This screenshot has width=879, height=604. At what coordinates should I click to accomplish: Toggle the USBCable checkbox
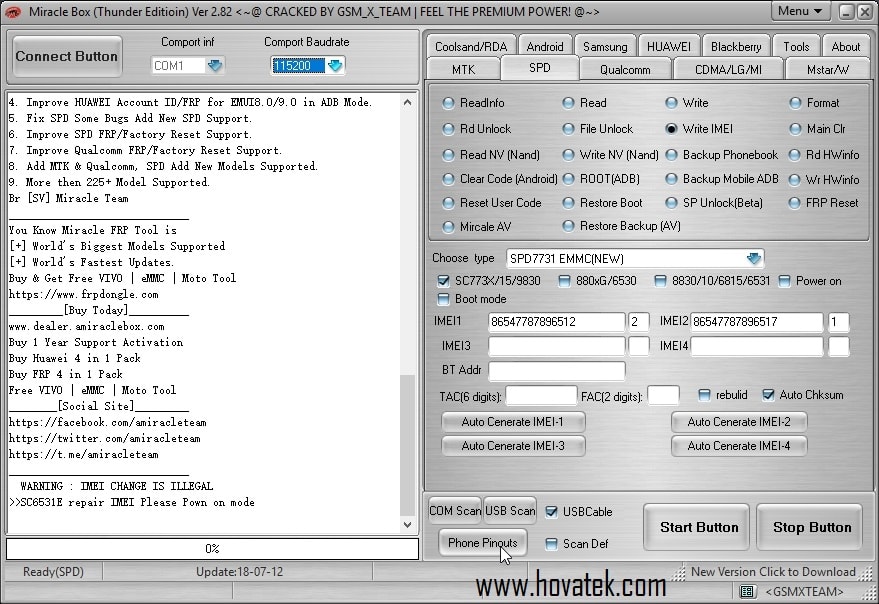click(x=552, y=511)
